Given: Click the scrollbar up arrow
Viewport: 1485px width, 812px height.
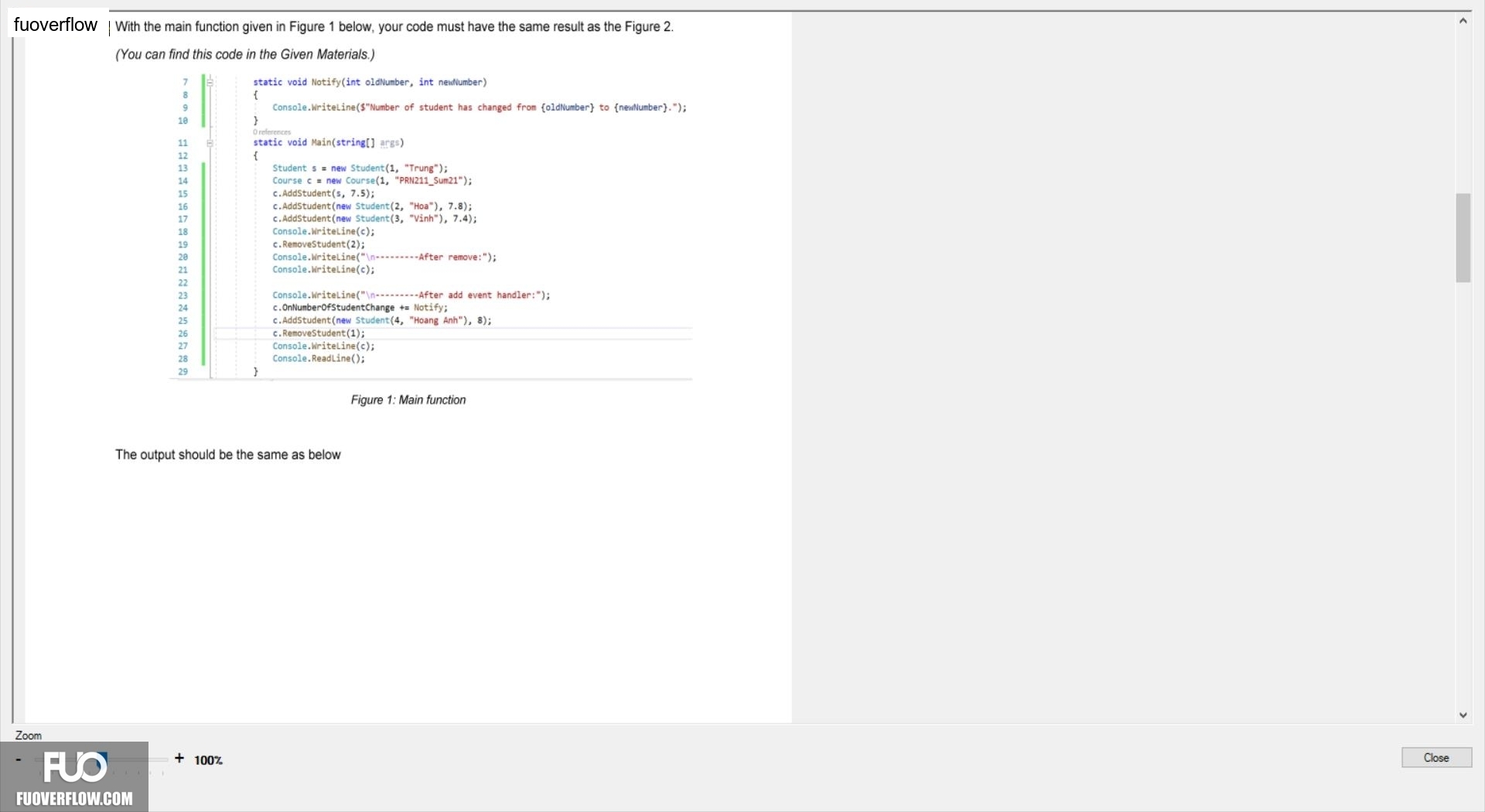Looking at the screenshot, I should (x=1463, y=21).
